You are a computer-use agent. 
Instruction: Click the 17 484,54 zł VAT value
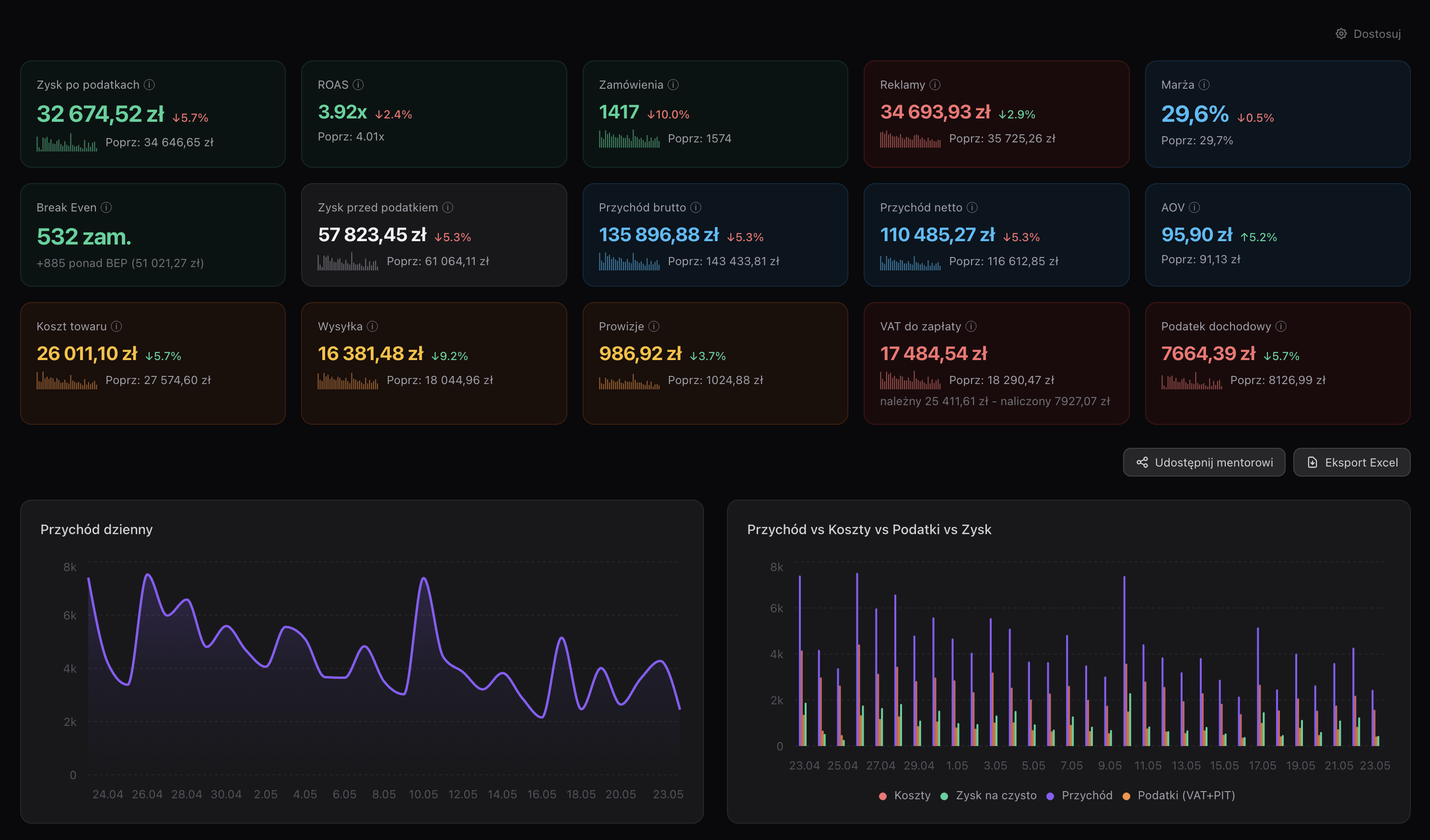point(934,353)
